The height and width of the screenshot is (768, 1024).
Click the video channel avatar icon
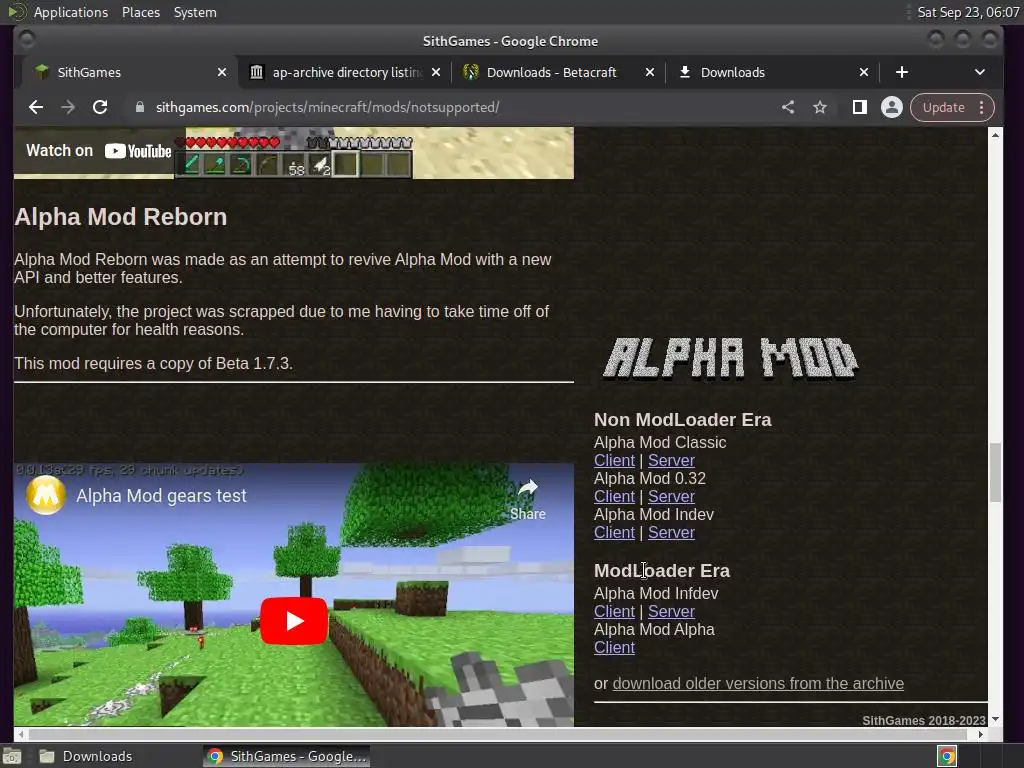(x=46, y=495)
